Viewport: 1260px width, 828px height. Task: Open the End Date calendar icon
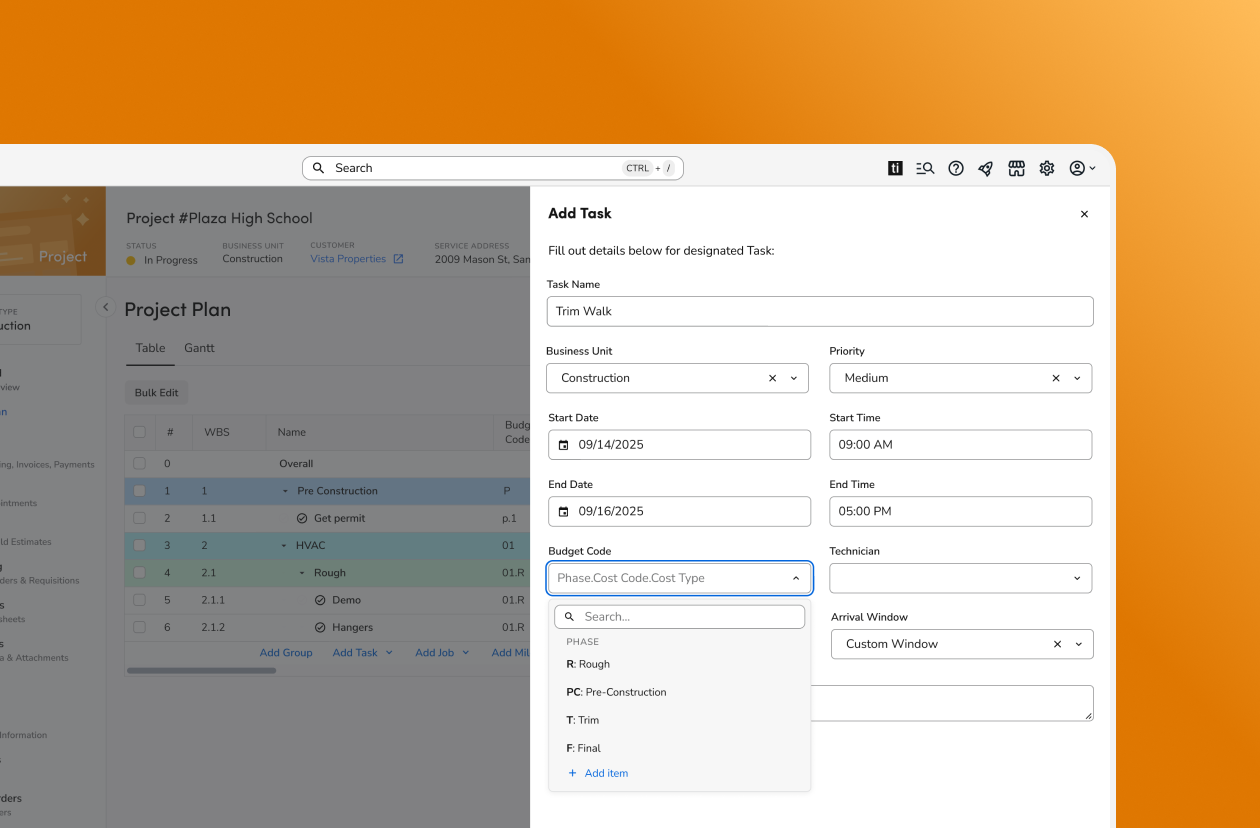564,511
